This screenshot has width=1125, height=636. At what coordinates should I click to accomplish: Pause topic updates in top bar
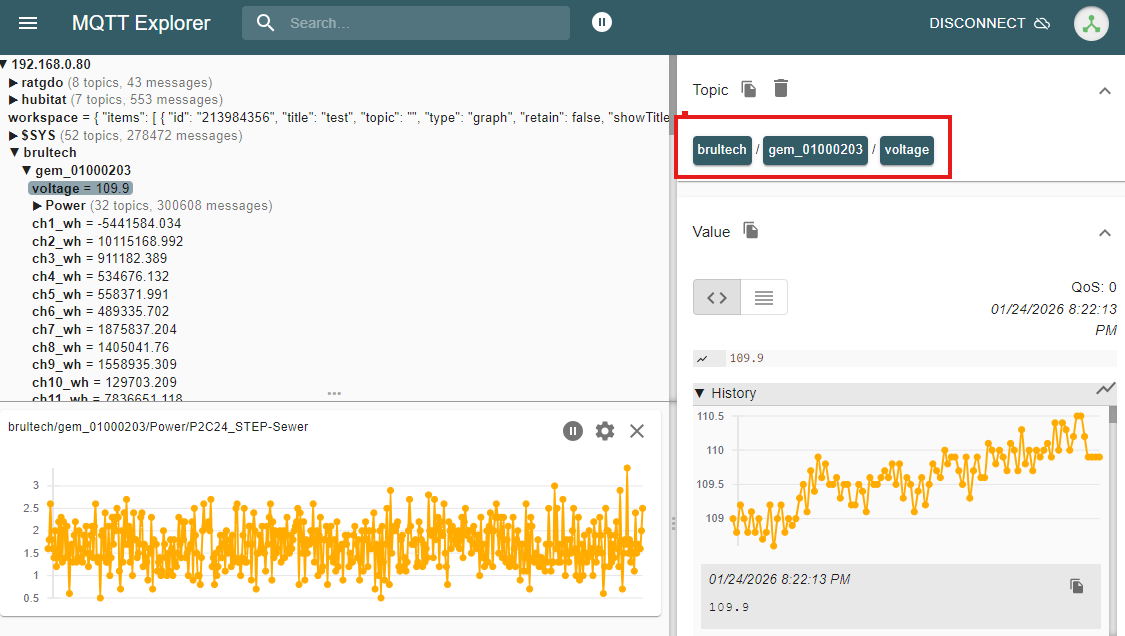click(x=601, y=22)
